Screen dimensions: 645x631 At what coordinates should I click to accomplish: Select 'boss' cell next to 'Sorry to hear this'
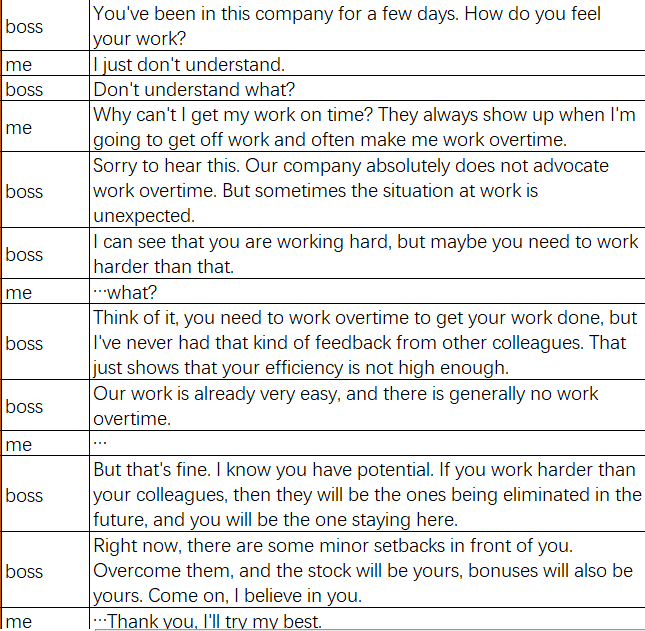tap(45, 190)
